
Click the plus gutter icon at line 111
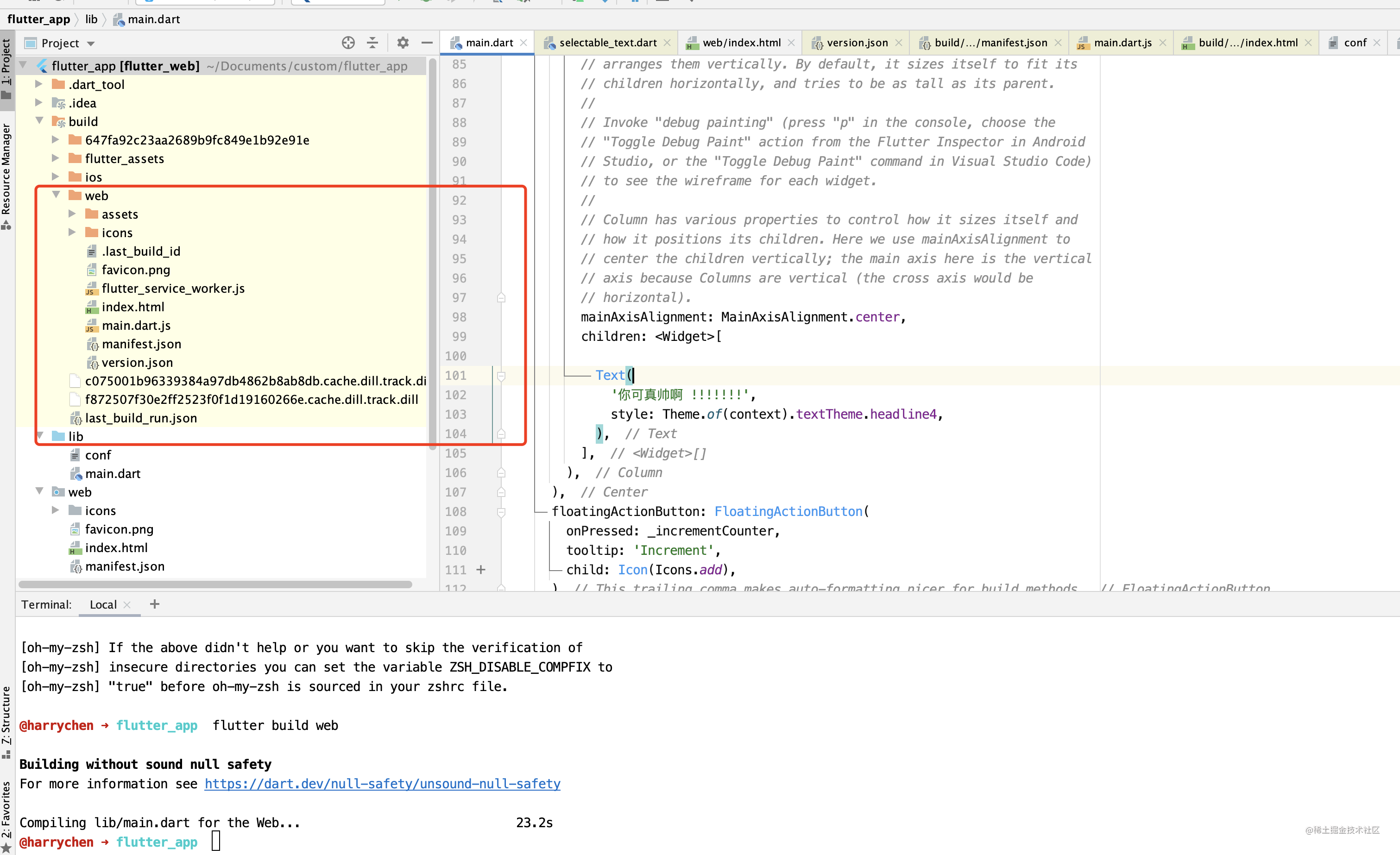(481, 569)
